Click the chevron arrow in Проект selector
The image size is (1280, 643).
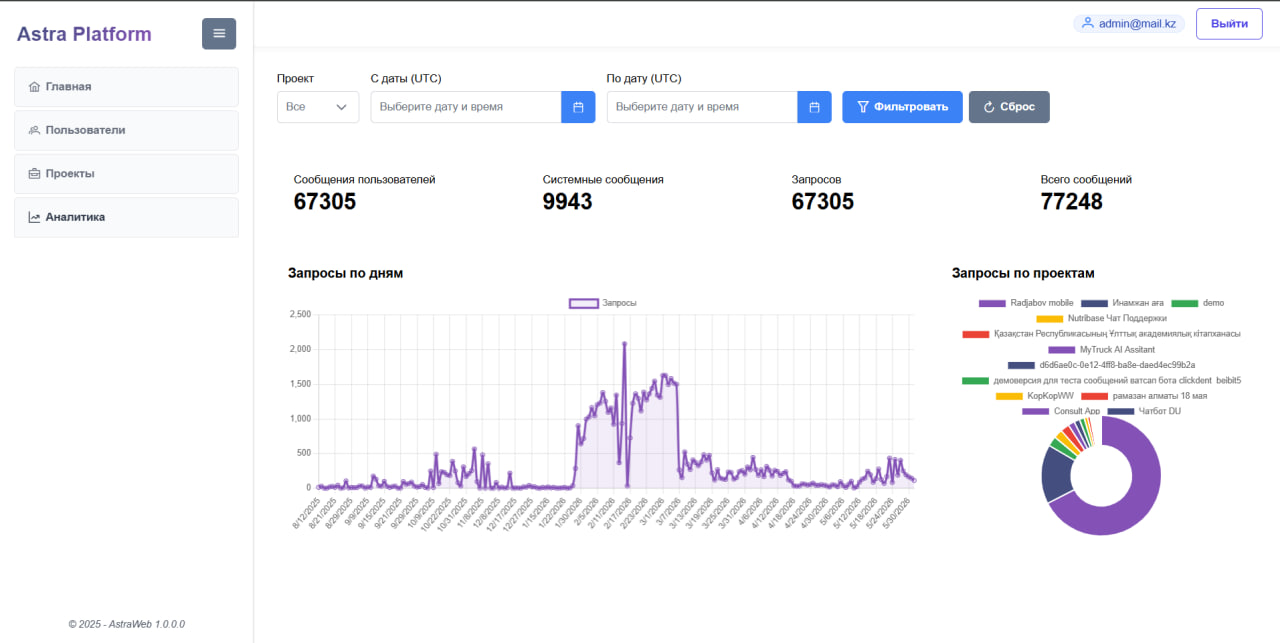click(x=342, y=107)
